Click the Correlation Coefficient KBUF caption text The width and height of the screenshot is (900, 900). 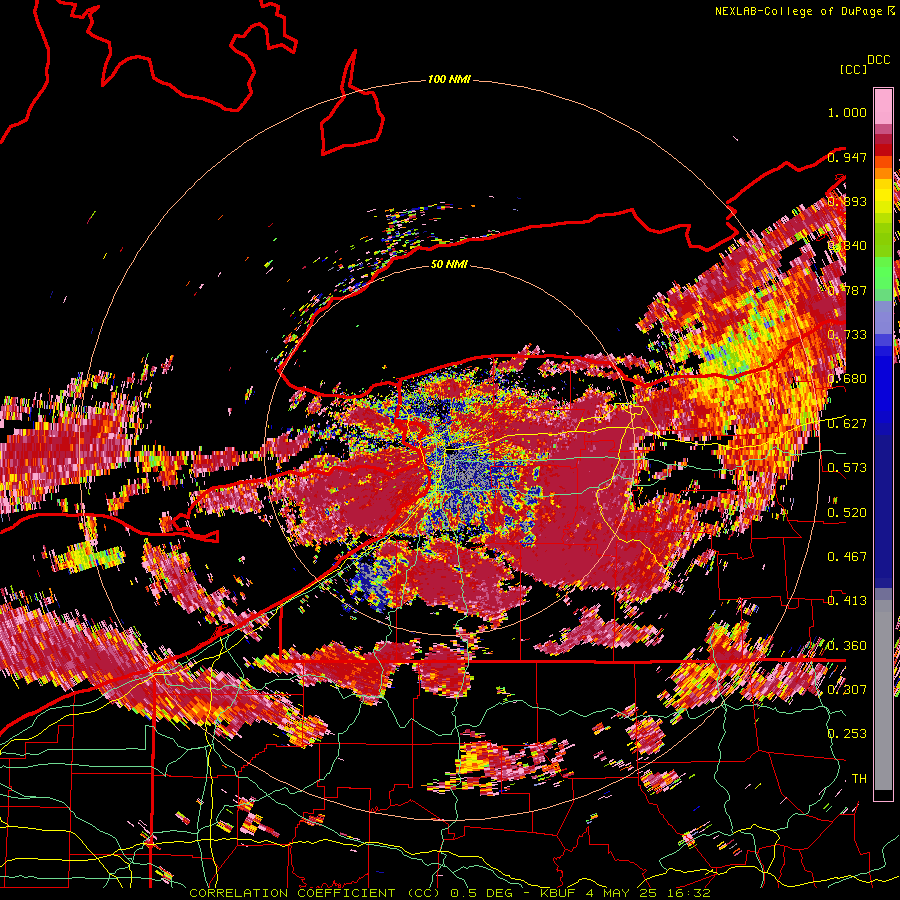(450, 893)
